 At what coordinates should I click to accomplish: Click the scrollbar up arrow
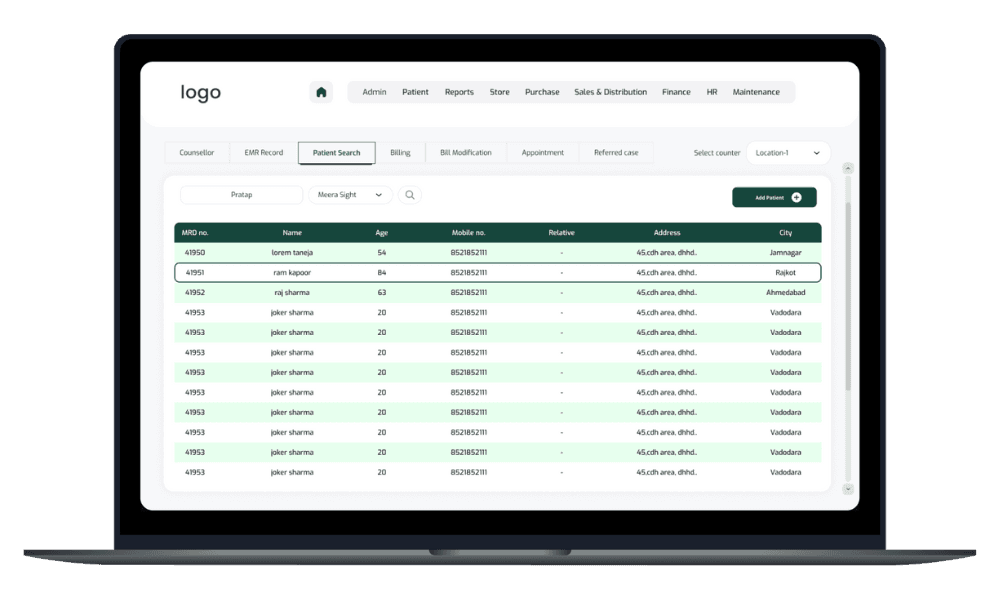tap(848, 168)
